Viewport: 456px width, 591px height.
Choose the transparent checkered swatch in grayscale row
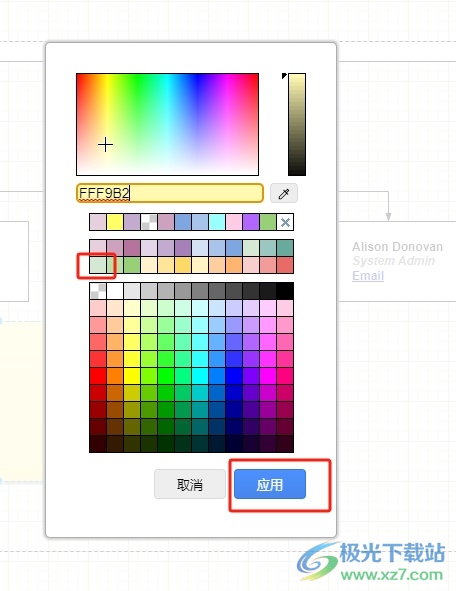point(98,291)
